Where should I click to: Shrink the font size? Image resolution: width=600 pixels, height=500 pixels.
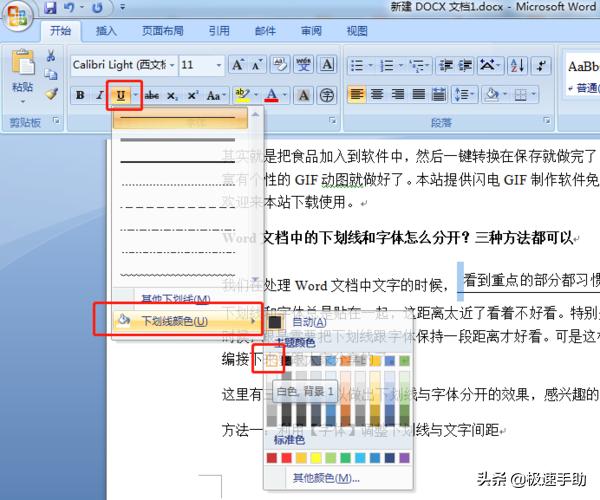[257, 65]
